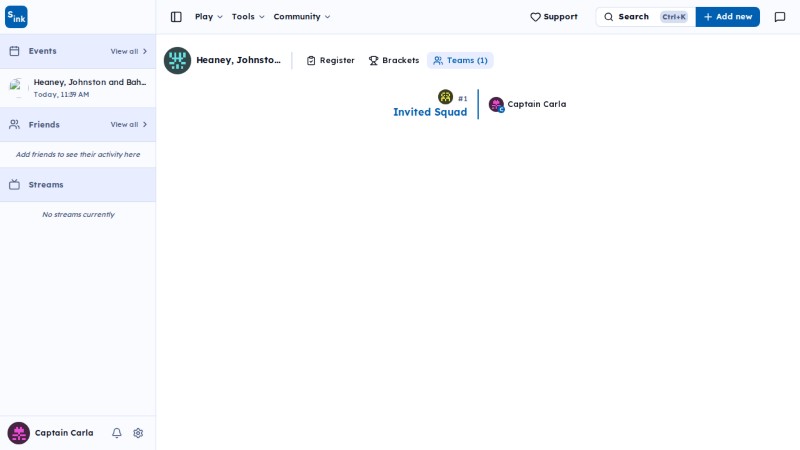Image resolution: width=800 pixels, height=450 pixels.
Task: Click the Heaney, Johnsto... tournament title
Action: (238, 60)
